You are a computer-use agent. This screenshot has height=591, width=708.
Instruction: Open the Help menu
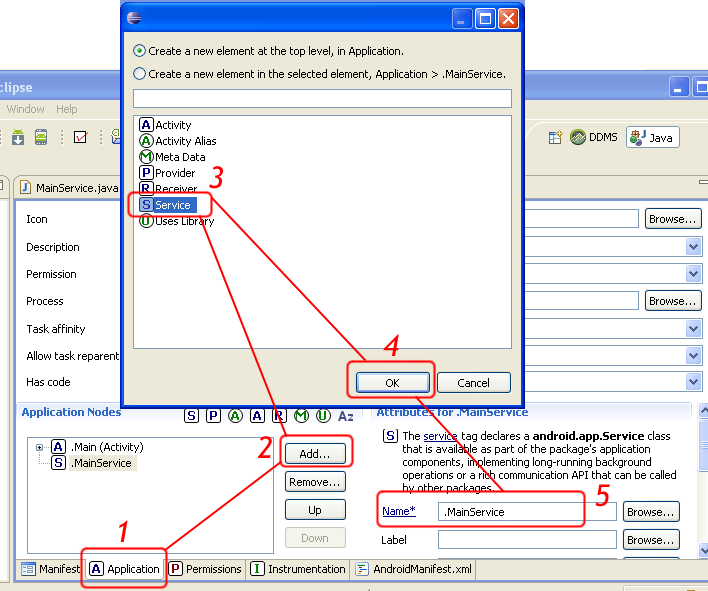[67, 109]
